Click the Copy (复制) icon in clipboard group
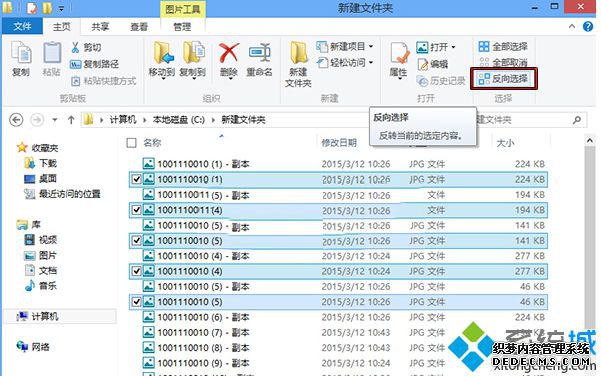The image size is (601, 376). [x=21, y=53]
